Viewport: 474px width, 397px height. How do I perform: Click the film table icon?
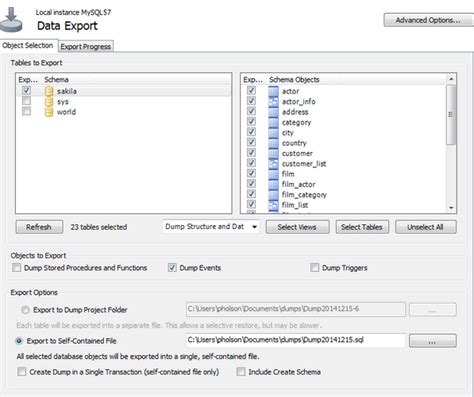coord(273,174)
